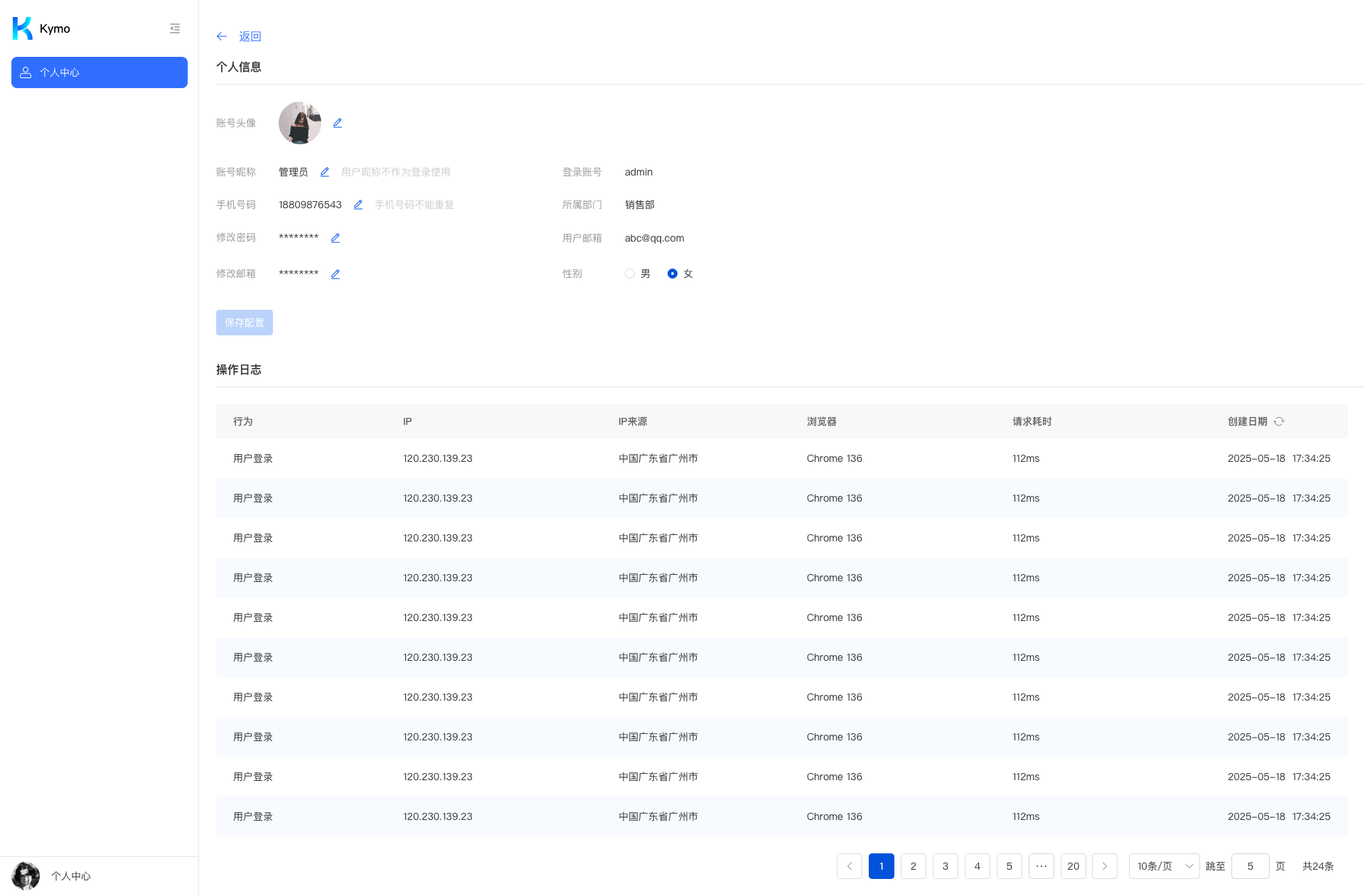1365x896 pixels.
Task: Refresh log via 创建日期 refresh icon
Action: [x=1279, y=421]
